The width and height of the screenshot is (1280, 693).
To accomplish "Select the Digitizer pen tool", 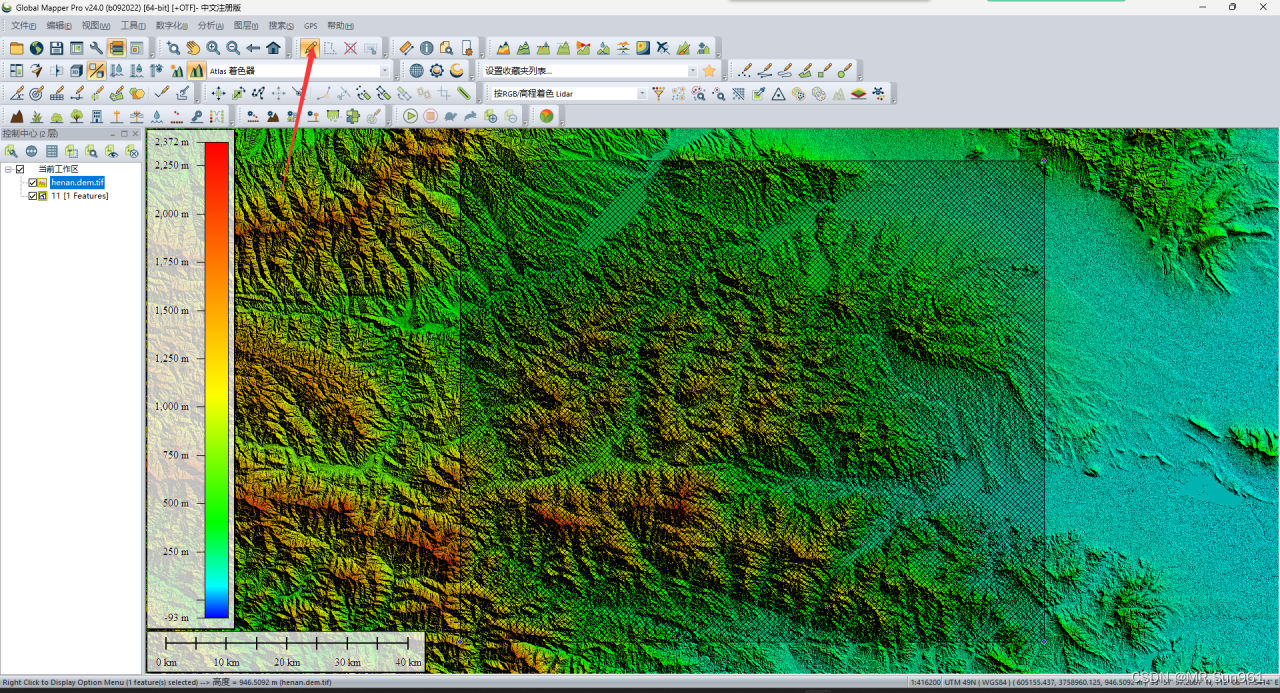I will [x=309, y=47].
